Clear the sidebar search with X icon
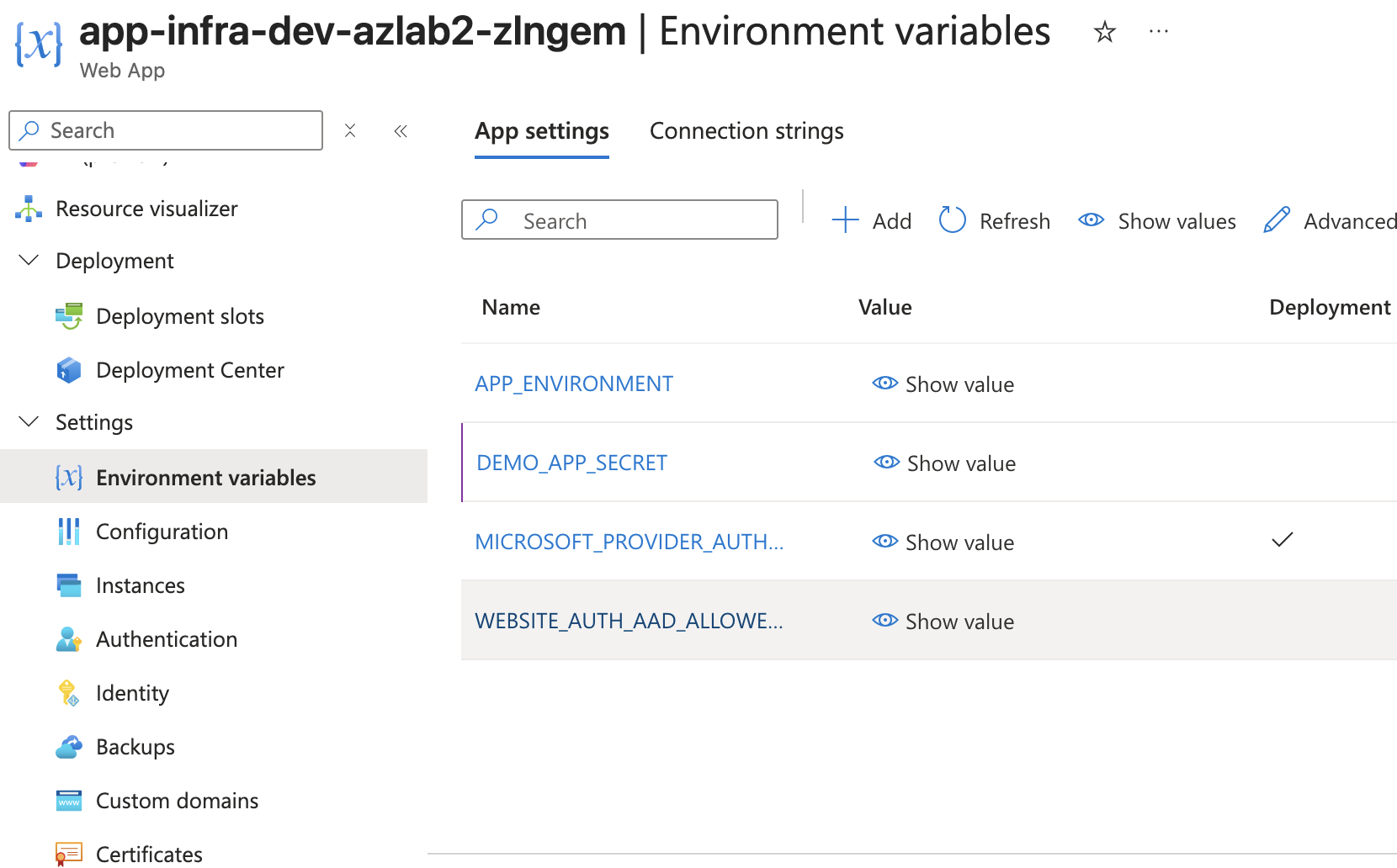Screen dimensions: 1397x868 350,130
